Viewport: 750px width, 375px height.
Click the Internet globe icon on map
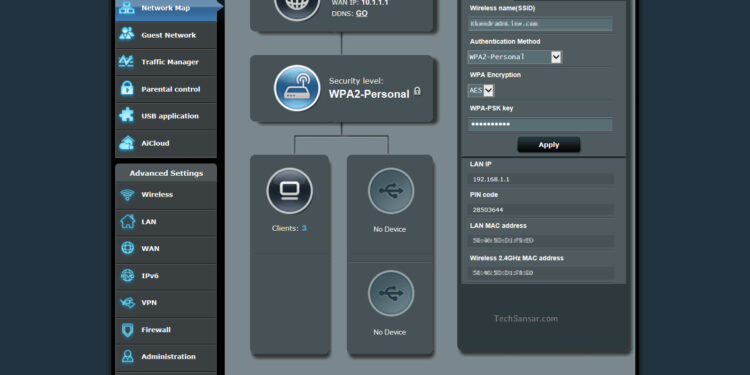tap(297, 6)
